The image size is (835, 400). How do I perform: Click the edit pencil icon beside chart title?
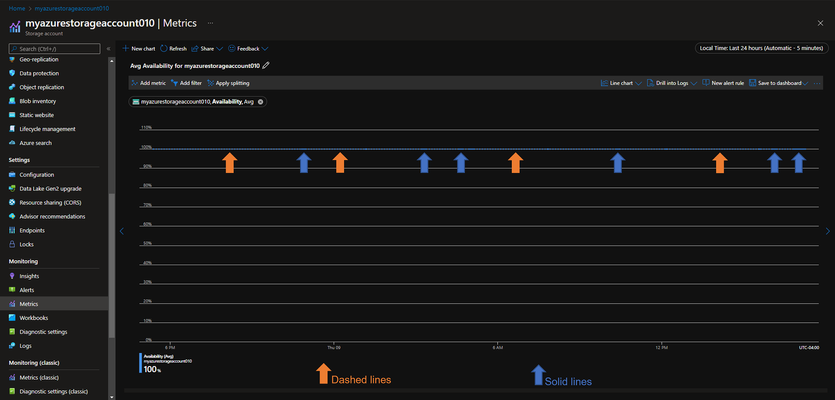pos(266,66)
